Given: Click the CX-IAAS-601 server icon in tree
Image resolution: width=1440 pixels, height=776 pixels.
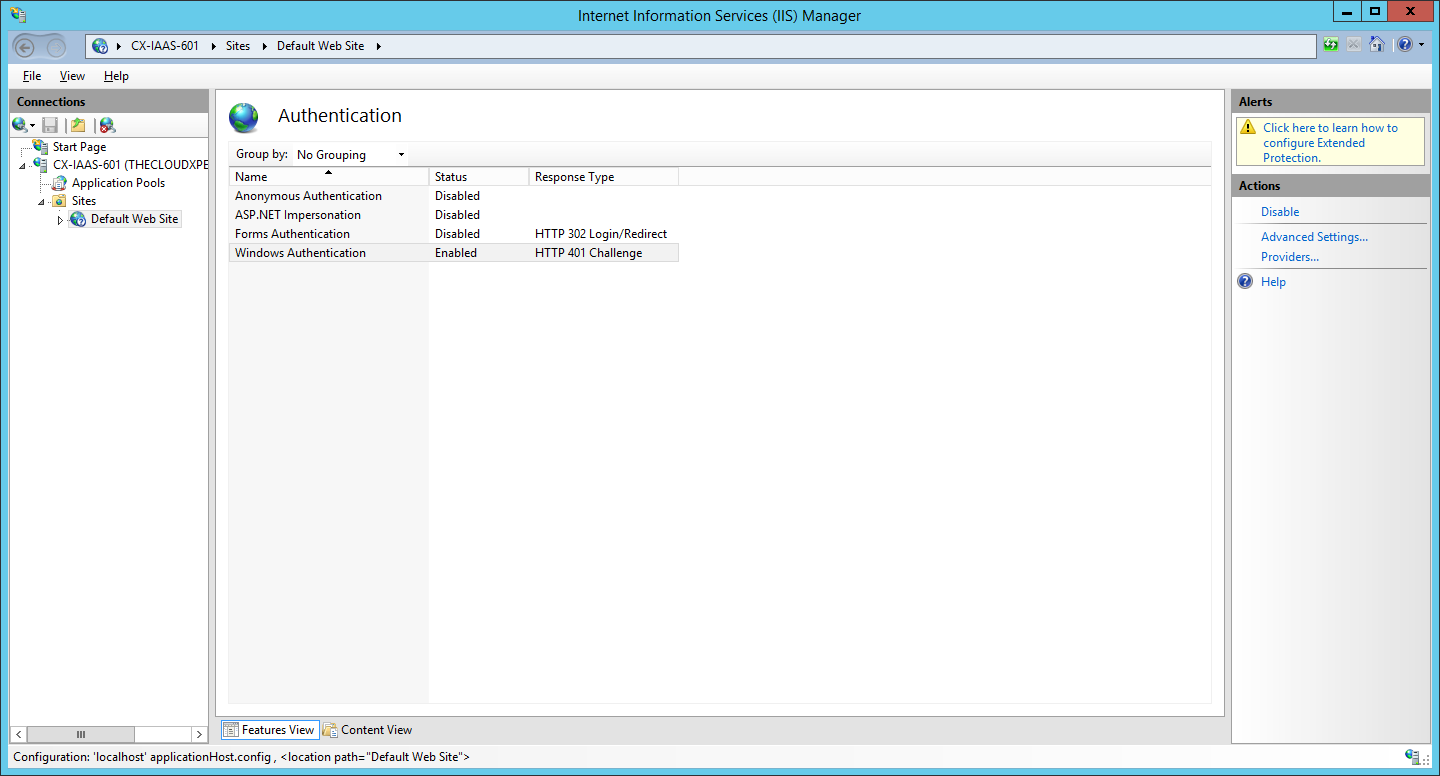Looking at the screenshot, I should pyautogui.click(x=41, y=164).
